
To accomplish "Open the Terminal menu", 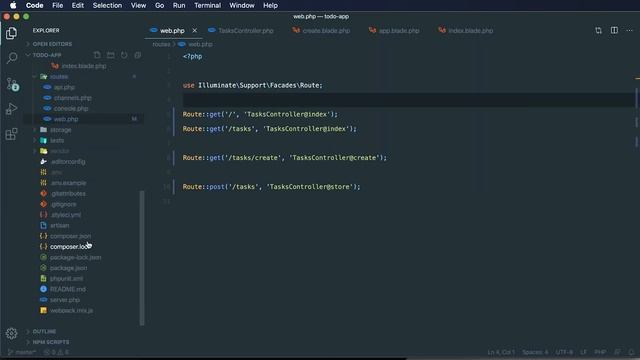I will [x=207, y=5].
